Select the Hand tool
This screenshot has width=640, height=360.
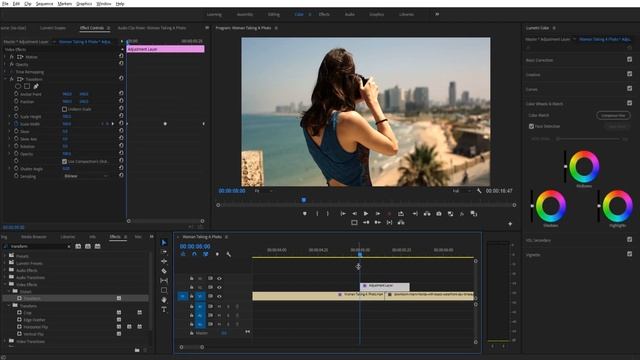point(164,300)
